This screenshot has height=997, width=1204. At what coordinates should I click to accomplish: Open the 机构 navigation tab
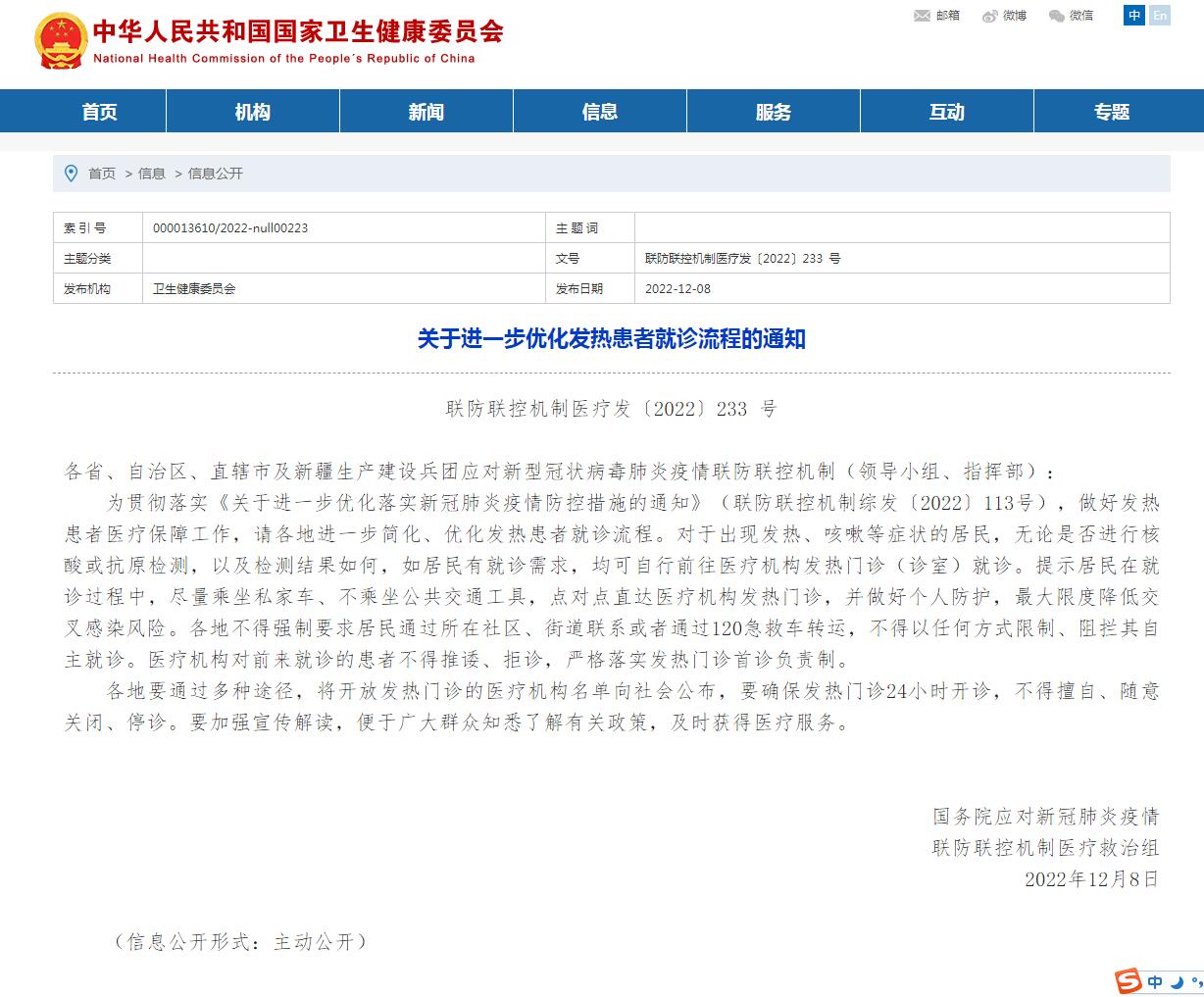click(253, 112)
